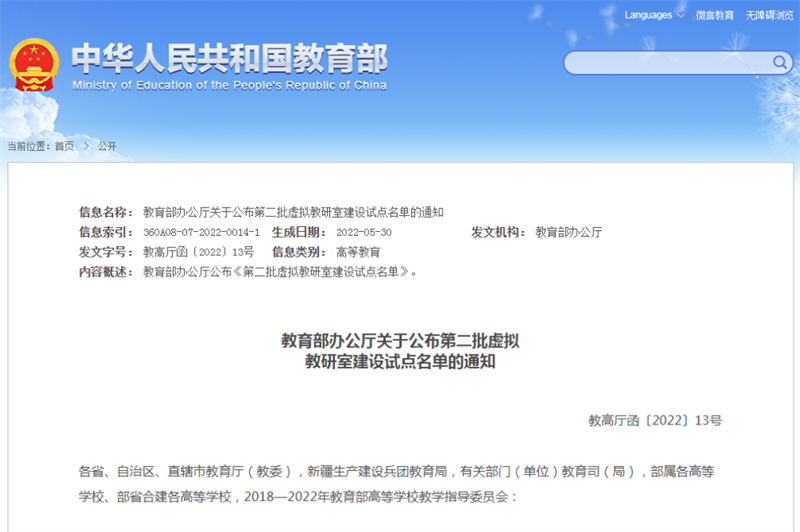Click the 内容概述 summary text
800x532 pixels.
[280, 272]
